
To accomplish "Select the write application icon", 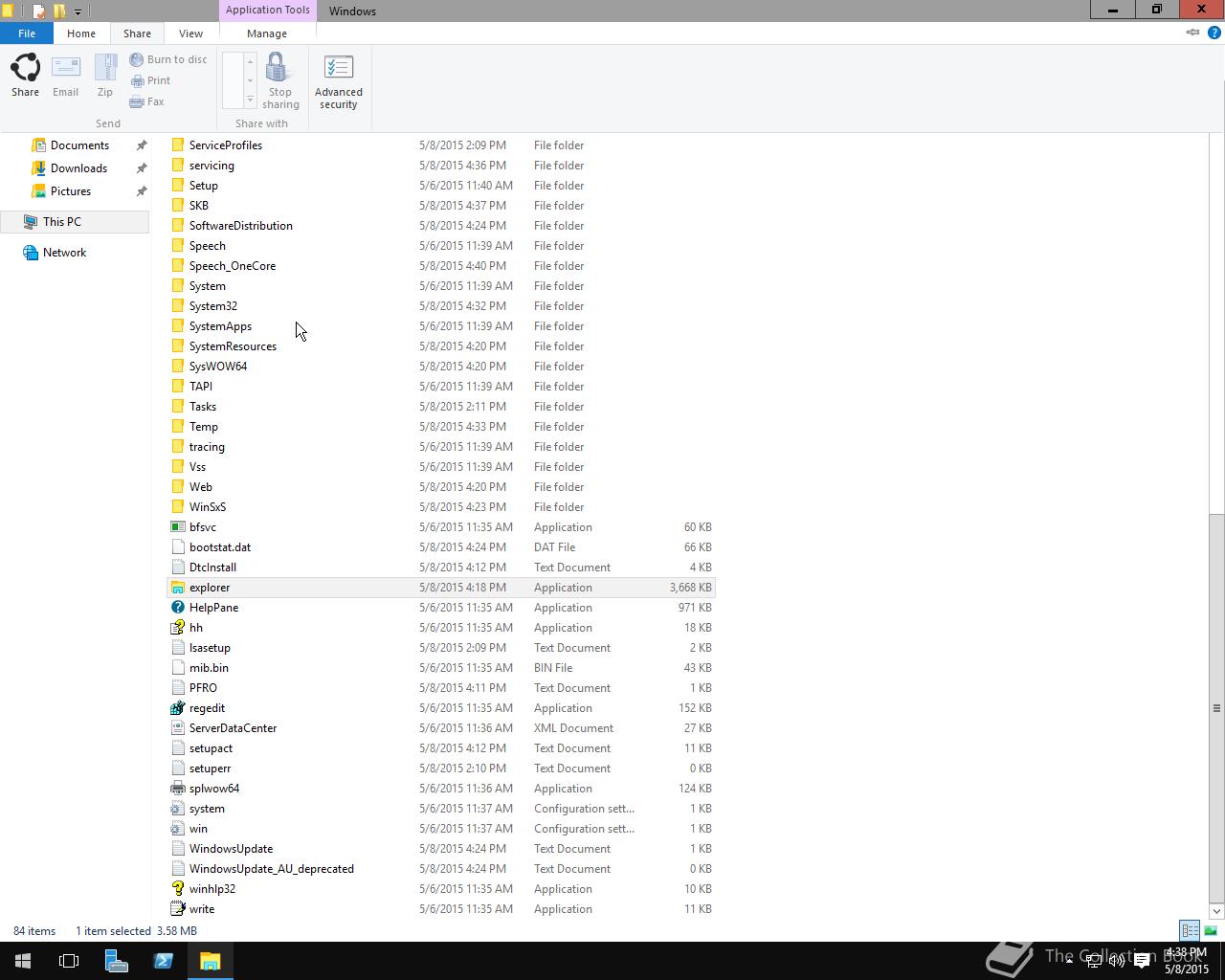I will (177, 909).
